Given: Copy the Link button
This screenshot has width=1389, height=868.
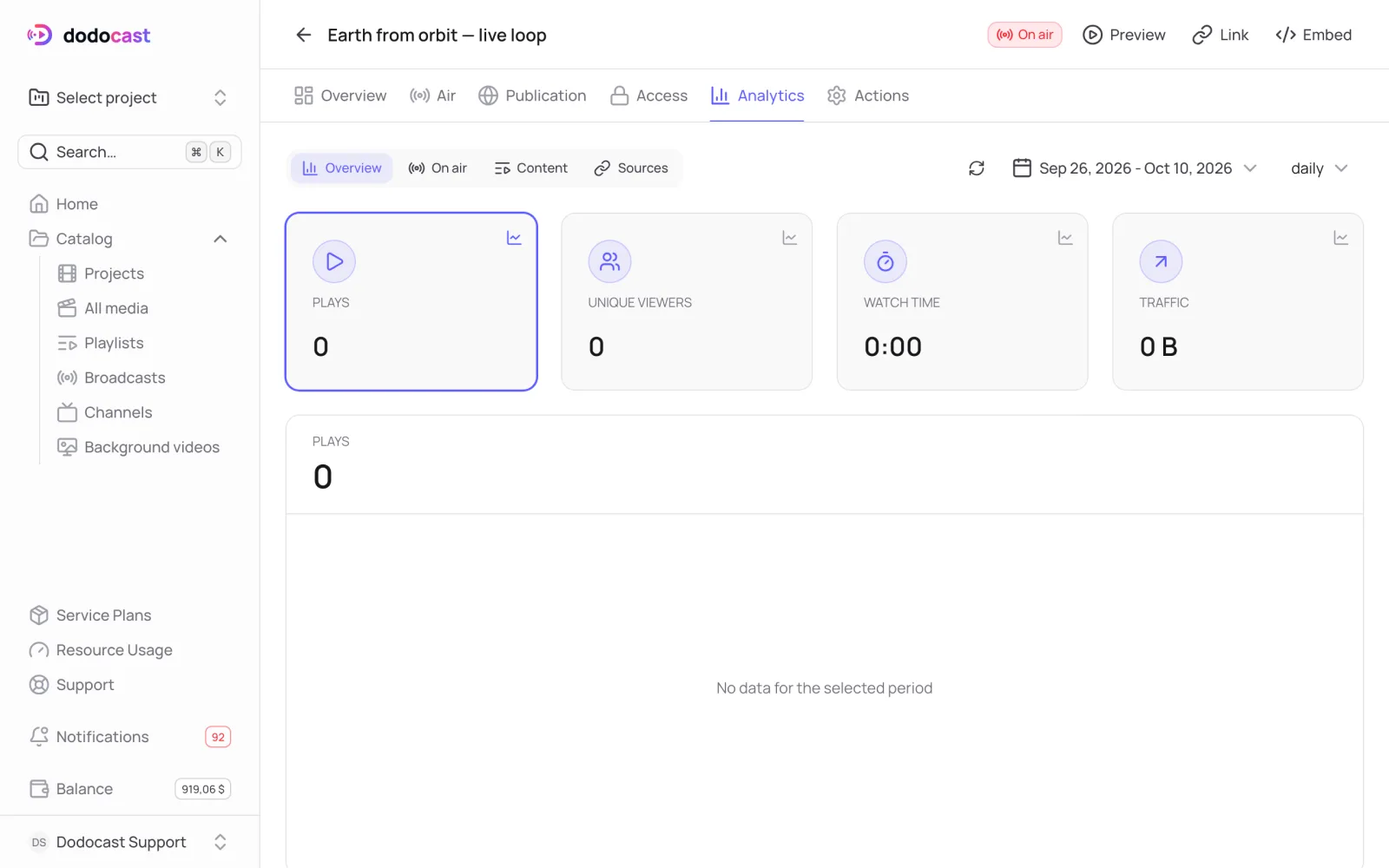Looking at the screenshot, I should pyautogui.click(x=1221, y=35).
